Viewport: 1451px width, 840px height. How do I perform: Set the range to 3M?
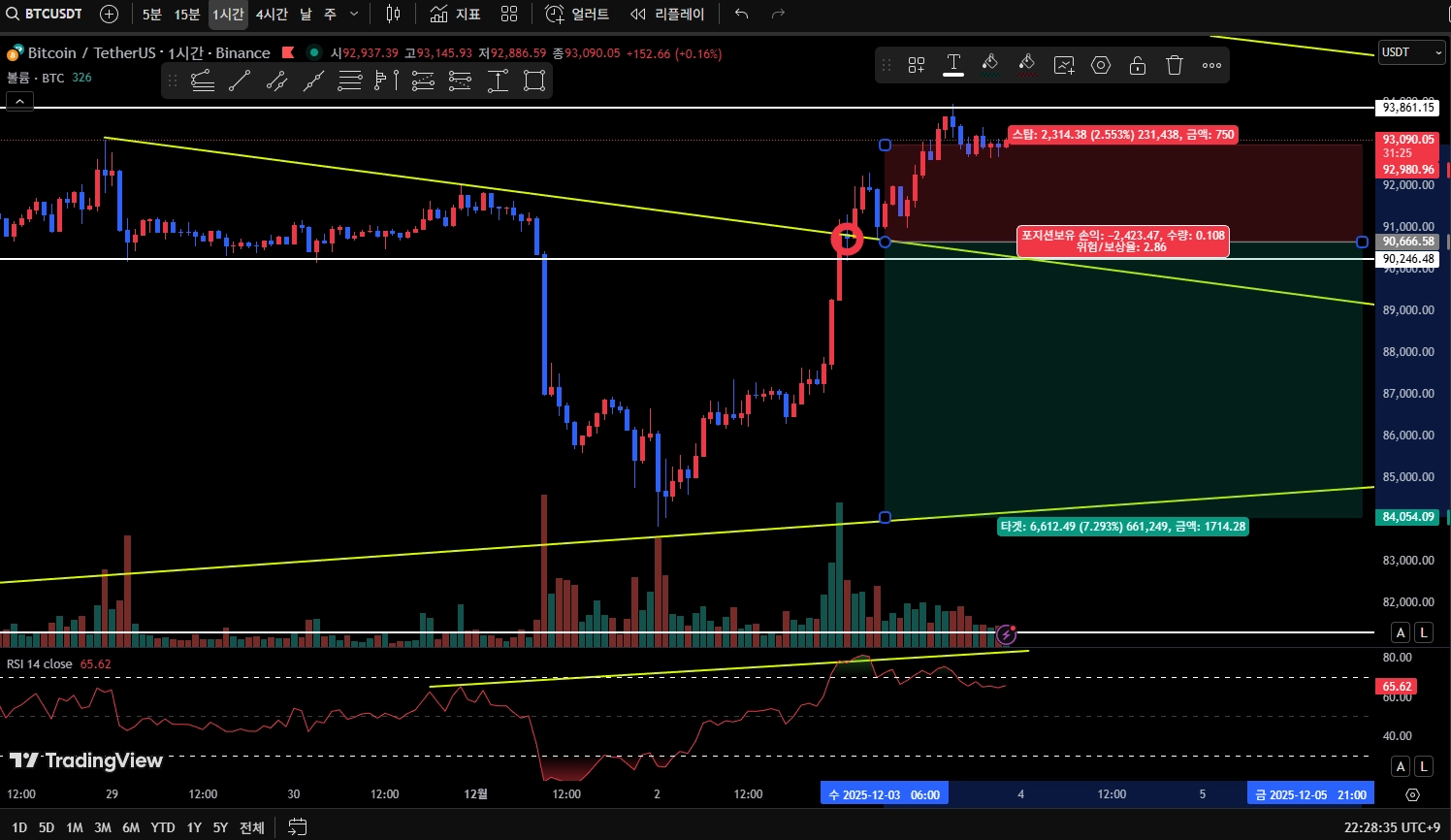pyautogui.click(x=103, y=827)
